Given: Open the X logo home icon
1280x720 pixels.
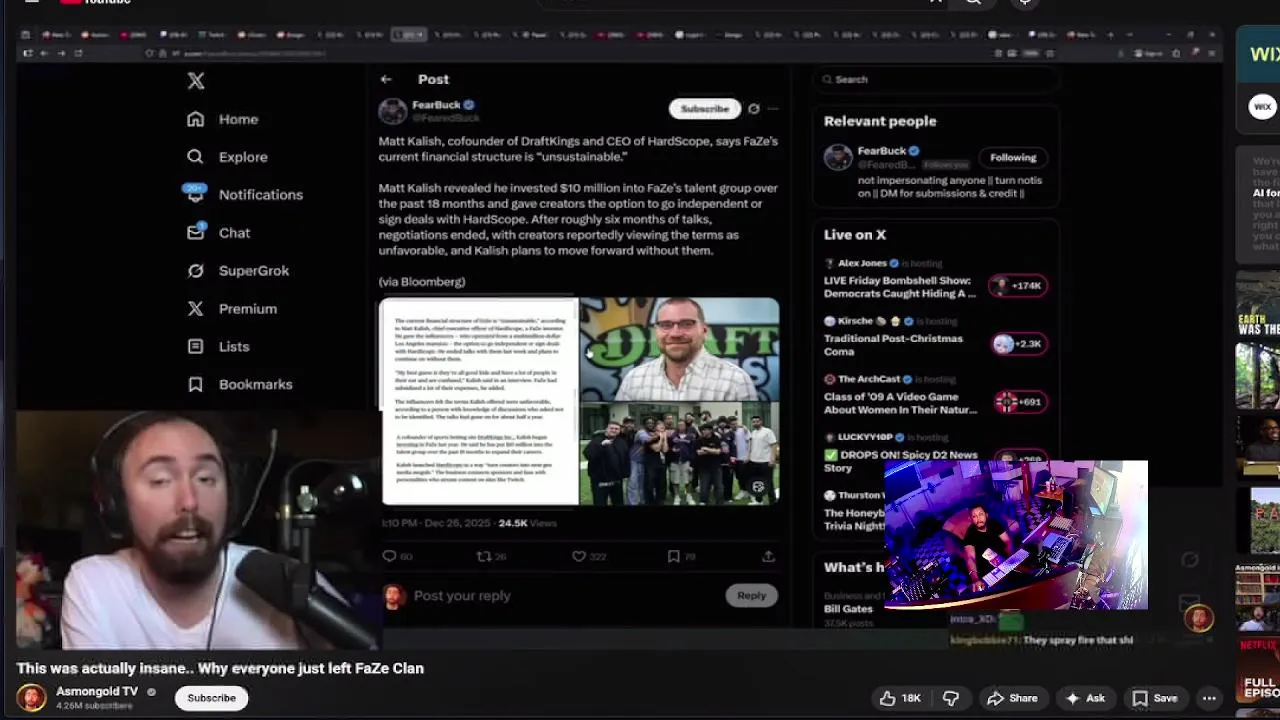Looking at the screenshot, I should tap(196, 81).
